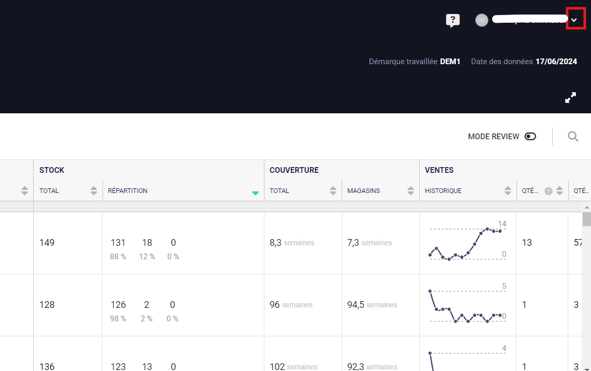The image size is (591, 371).
Task: Open the search magnifier icon
Action: click(573, 136)
